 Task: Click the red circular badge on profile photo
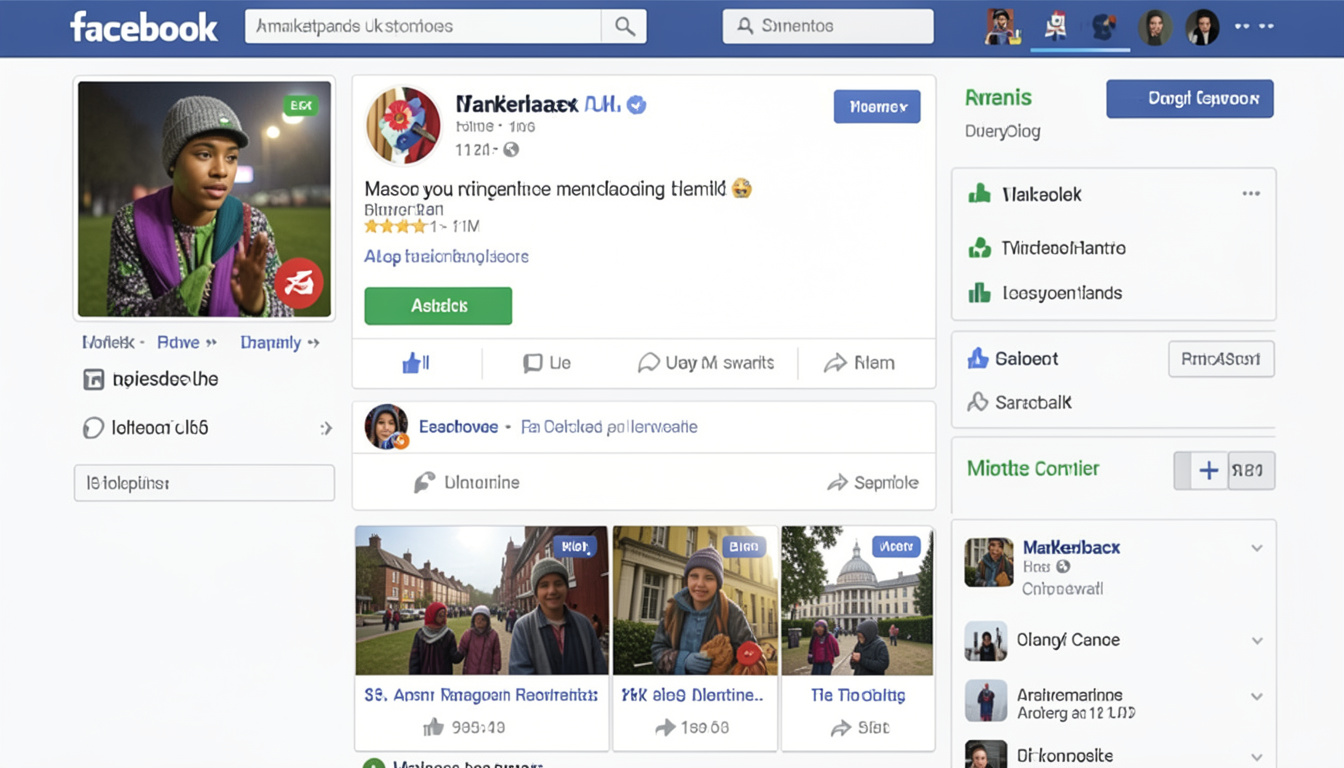pyautogui.click(x=299, y=283)
